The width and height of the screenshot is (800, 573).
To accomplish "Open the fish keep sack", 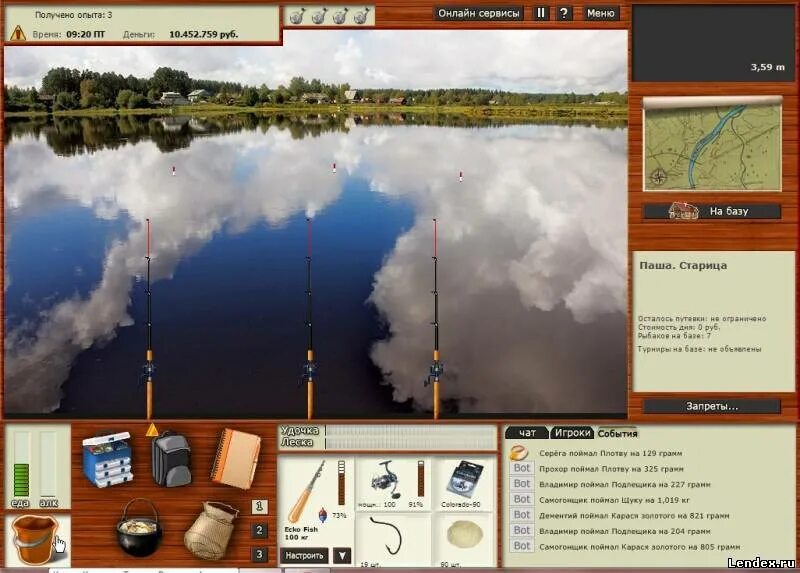I will 211,531.
